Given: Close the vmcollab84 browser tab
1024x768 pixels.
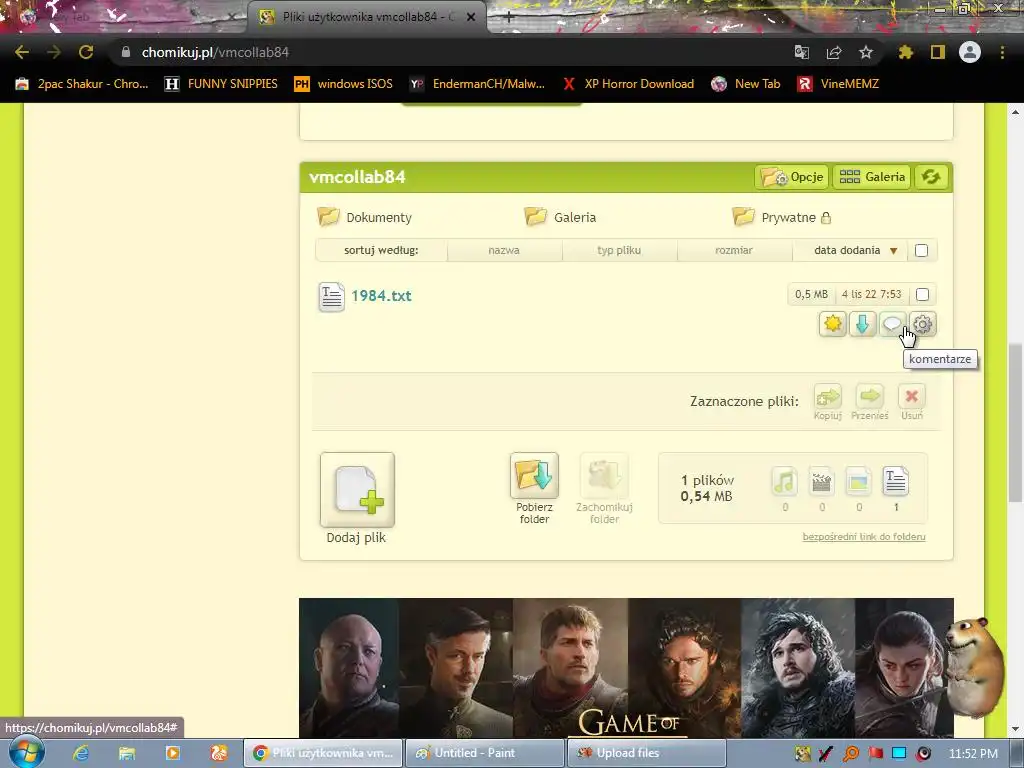Looking at the screenshot, I should (x=471, y=17).
